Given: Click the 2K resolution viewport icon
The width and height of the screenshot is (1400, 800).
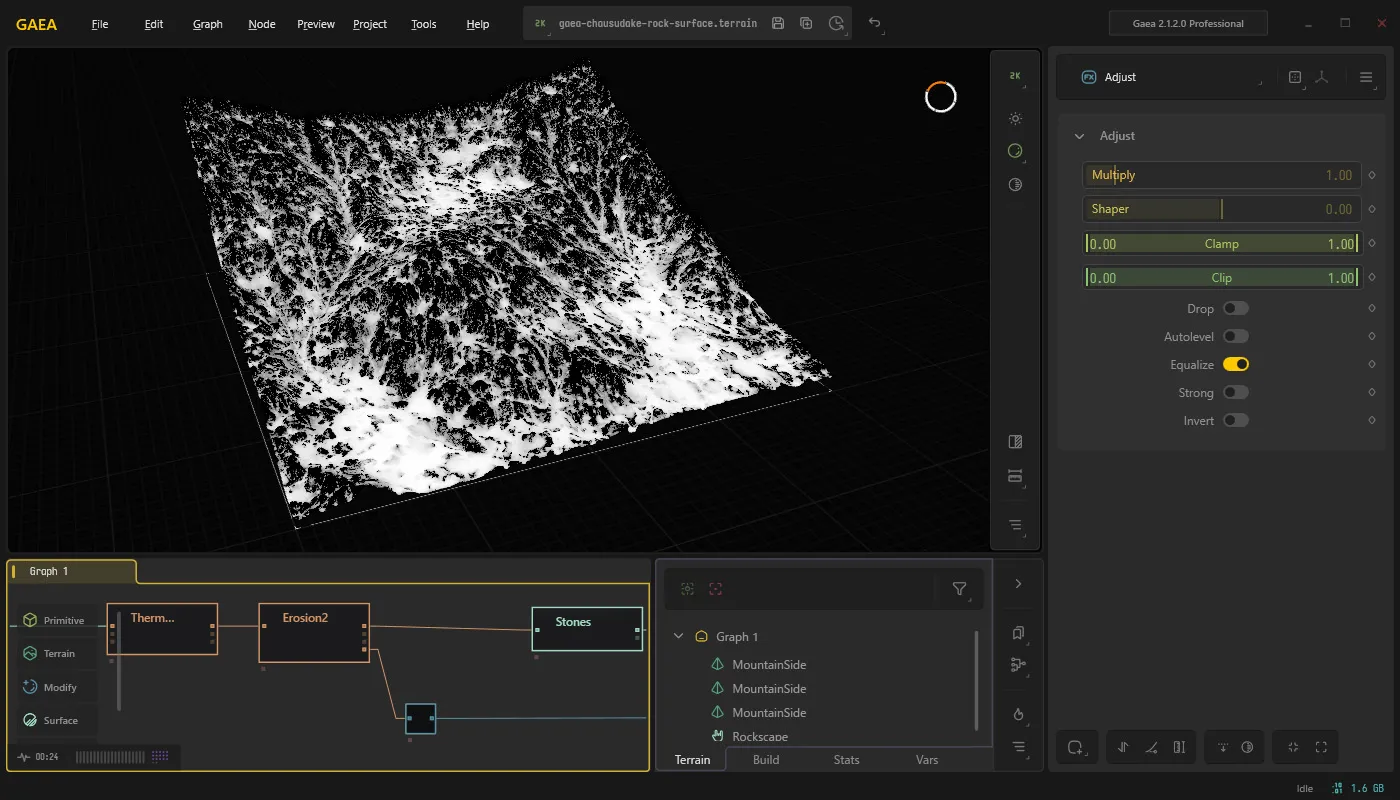Looking at the screenshot, I should [x=1015, y=76].
